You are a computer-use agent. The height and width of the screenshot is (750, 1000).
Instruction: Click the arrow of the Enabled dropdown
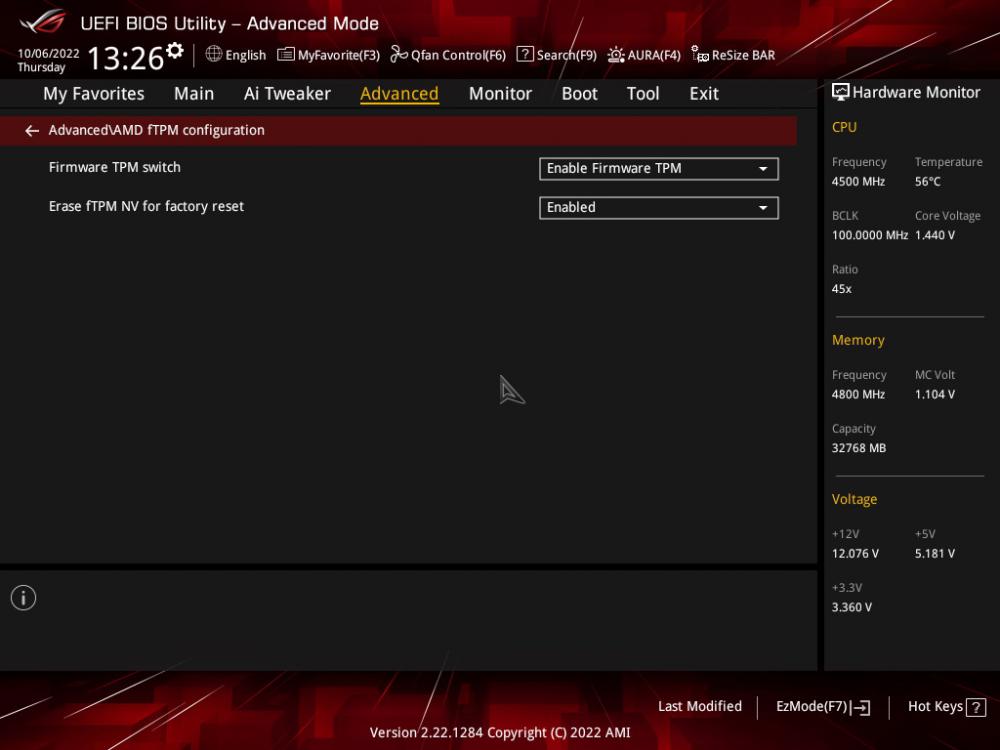point(763,208)
